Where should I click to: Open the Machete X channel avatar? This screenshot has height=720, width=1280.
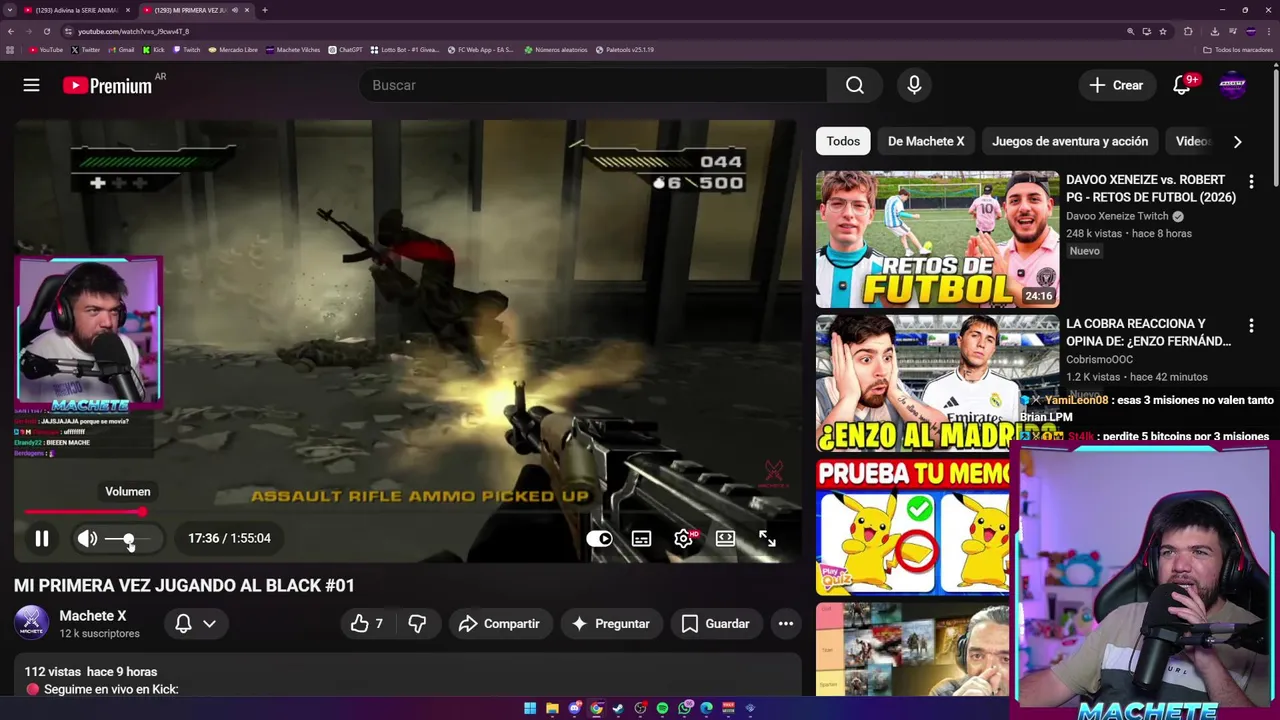coord(31,623)
